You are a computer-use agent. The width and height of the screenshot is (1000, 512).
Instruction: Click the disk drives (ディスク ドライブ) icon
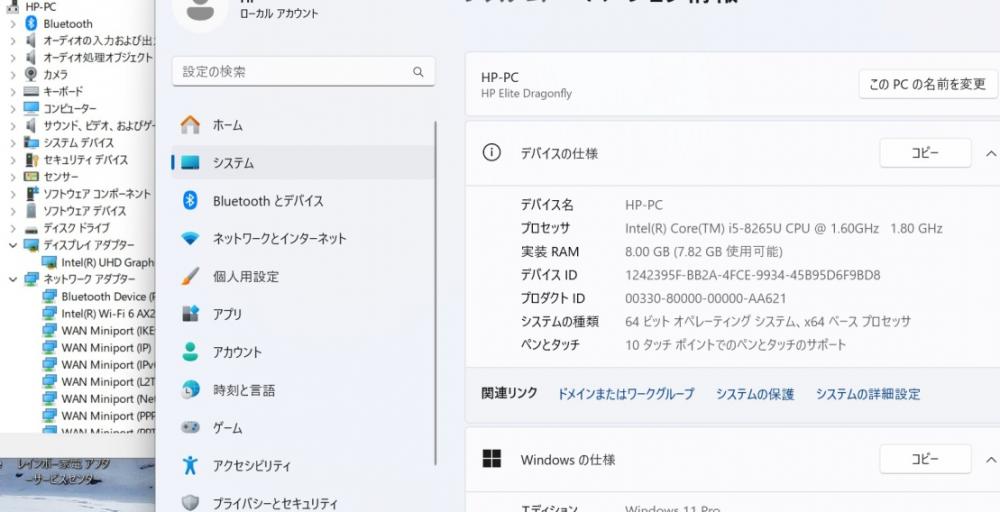point(31,228)
